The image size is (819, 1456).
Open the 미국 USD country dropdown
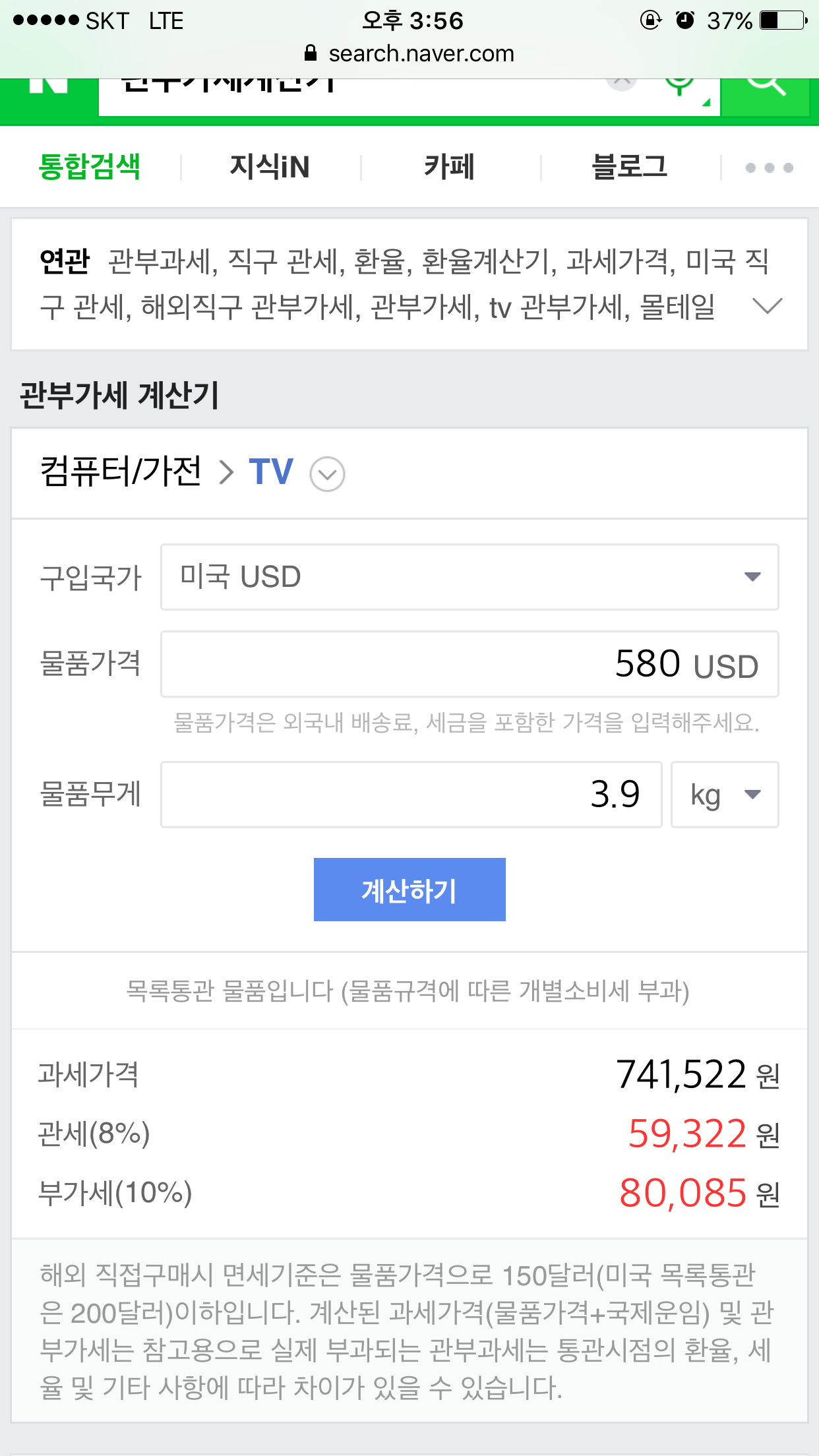470,577
